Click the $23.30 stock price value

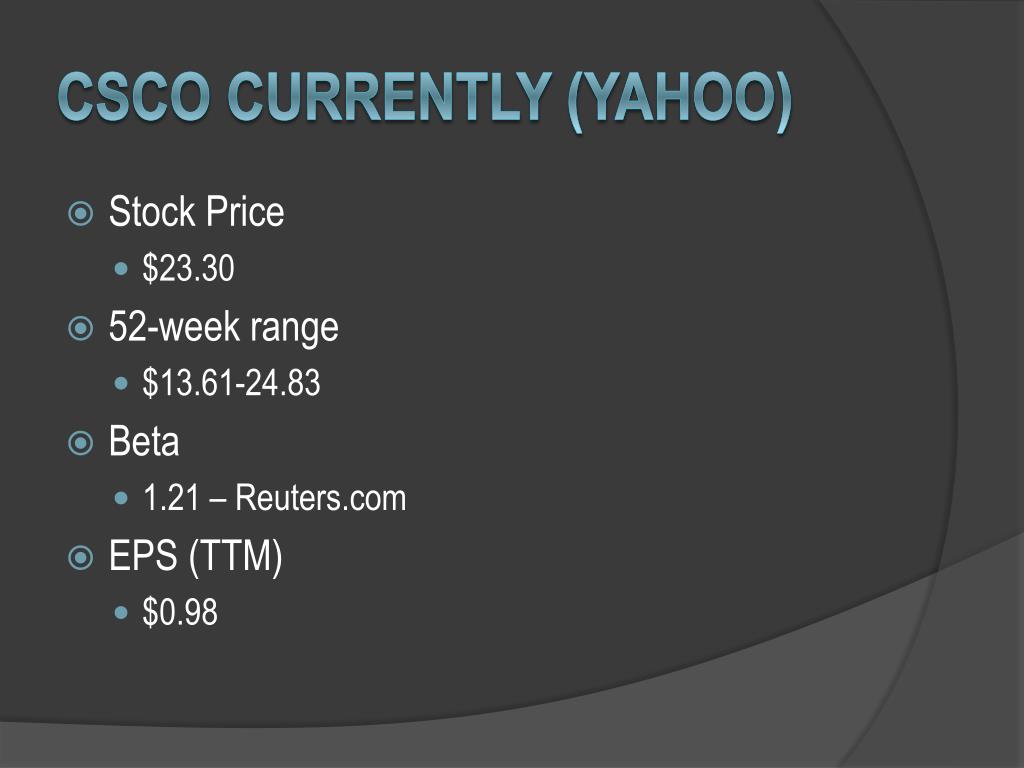click(188, 268)
